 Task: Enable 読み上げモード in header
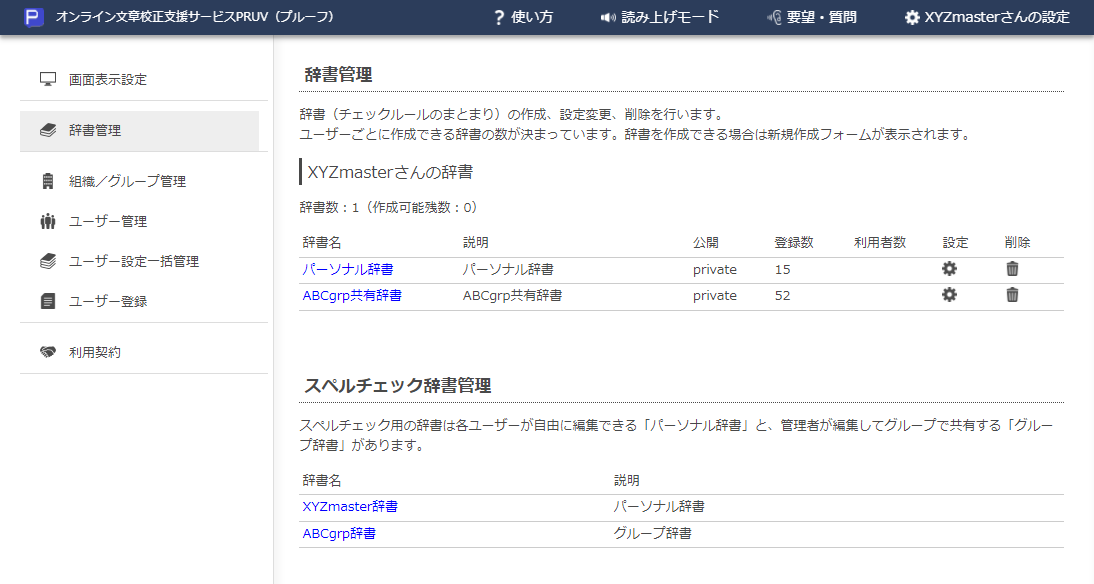click(x=659, y=18)
